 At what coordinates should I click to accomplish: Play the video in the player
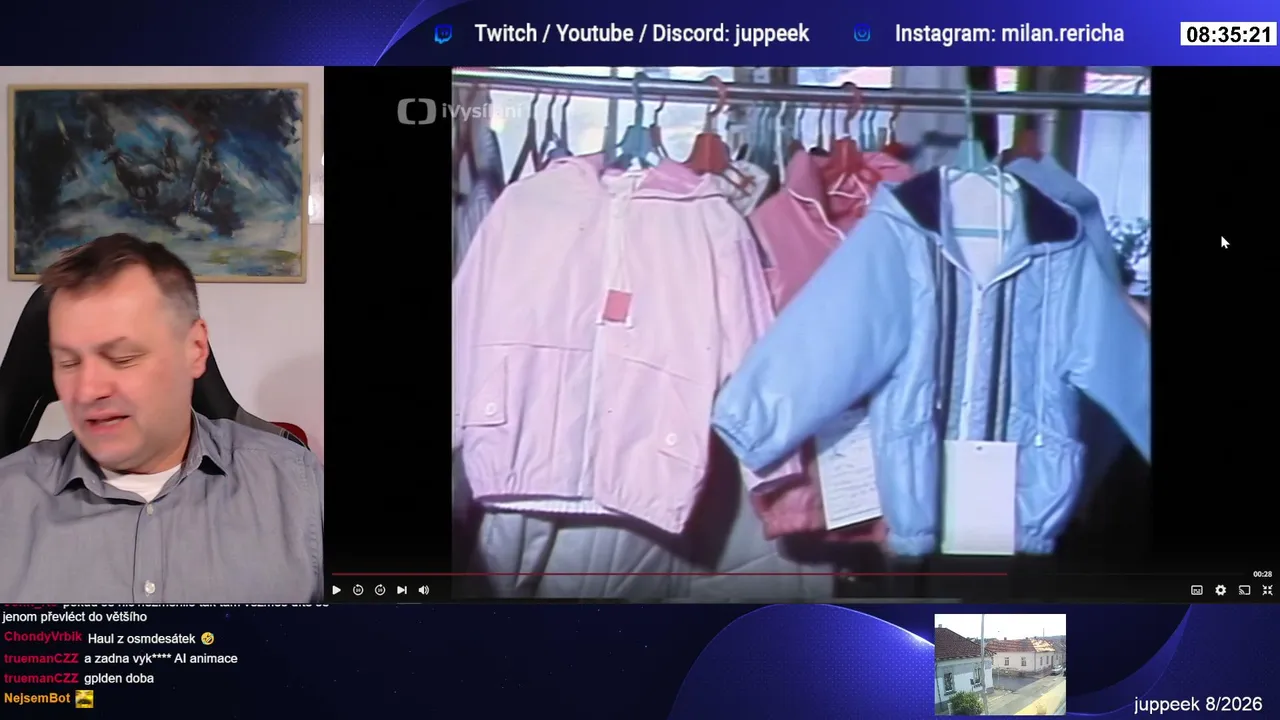click(336, 590)
